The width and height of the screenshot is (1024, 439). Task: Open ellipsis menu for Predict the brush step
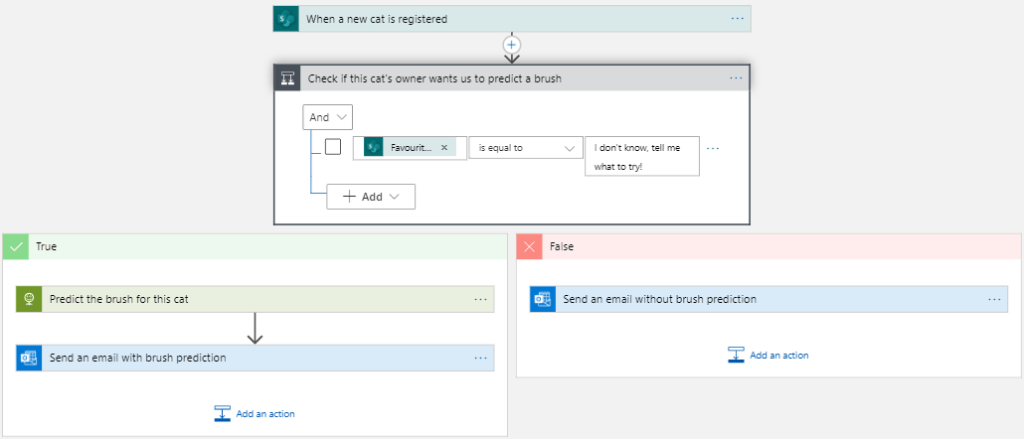point(481,299)
